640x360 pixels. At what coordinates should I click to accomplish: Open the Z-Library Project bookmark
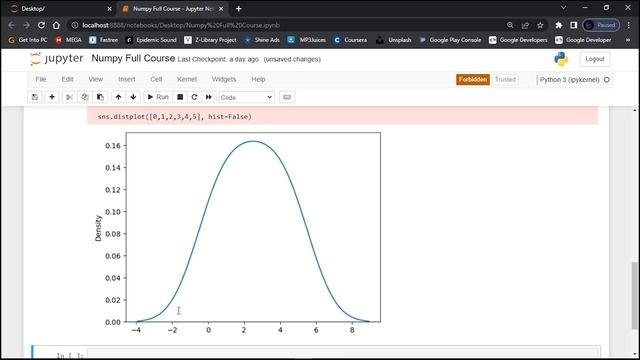(210, 40)
